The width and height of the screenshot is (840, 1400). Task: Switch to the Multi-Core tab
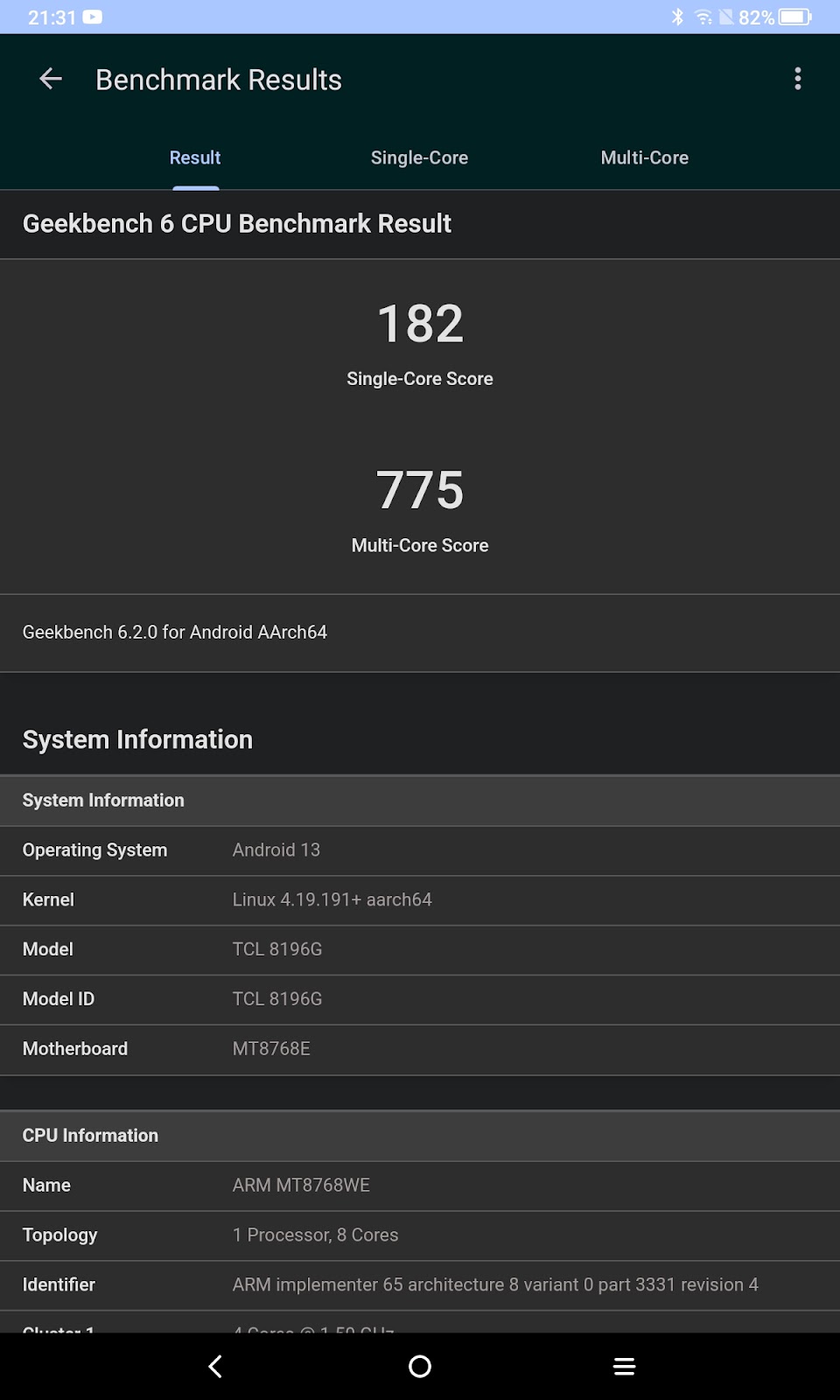pyautogui.click(x=645, y=157)
